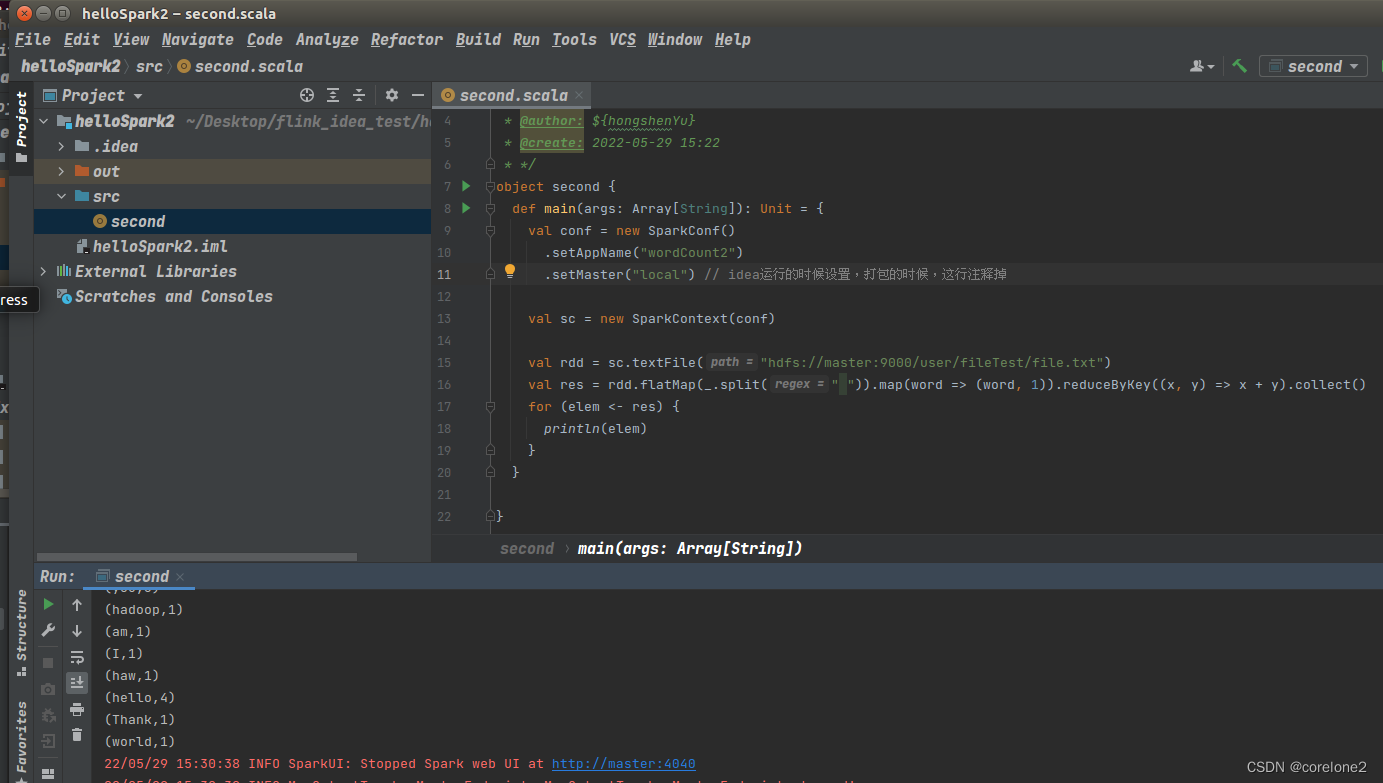The height and width of the screenshot is (783, 1383).
Task: Print the Run console output
Action: [77, 709]
